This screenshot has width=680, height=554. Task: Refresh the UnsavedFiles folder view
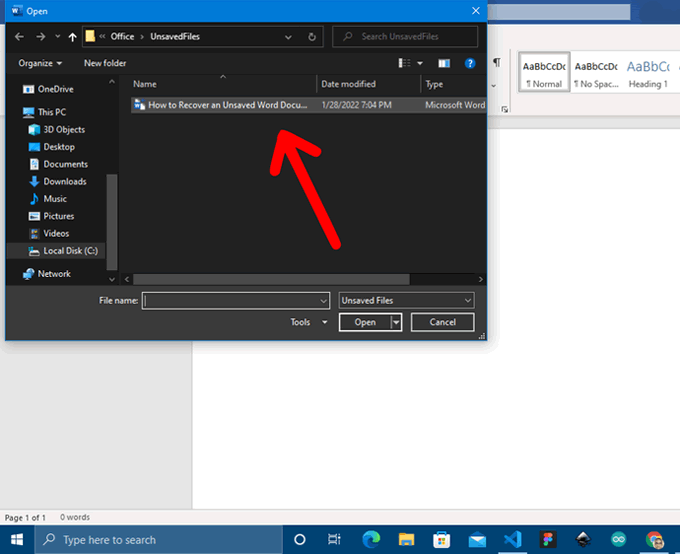pyautogui.click(x=313, y=37)
